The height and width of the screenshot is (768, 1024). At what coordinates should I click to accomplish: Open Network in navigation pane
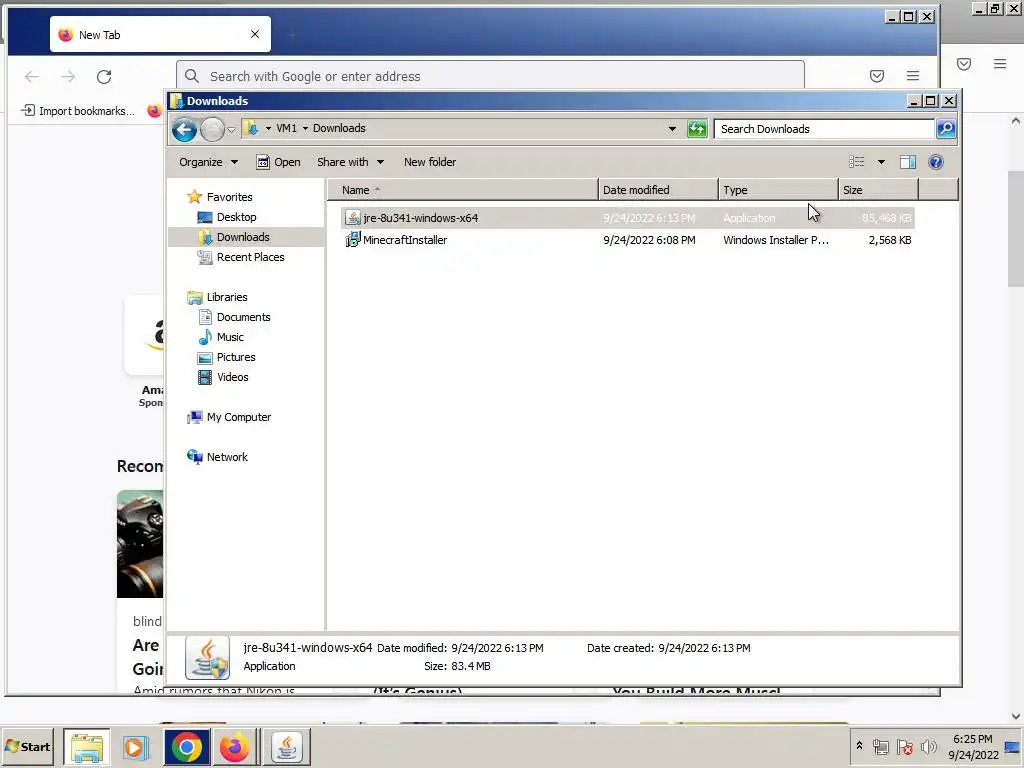tap(227, 457)
